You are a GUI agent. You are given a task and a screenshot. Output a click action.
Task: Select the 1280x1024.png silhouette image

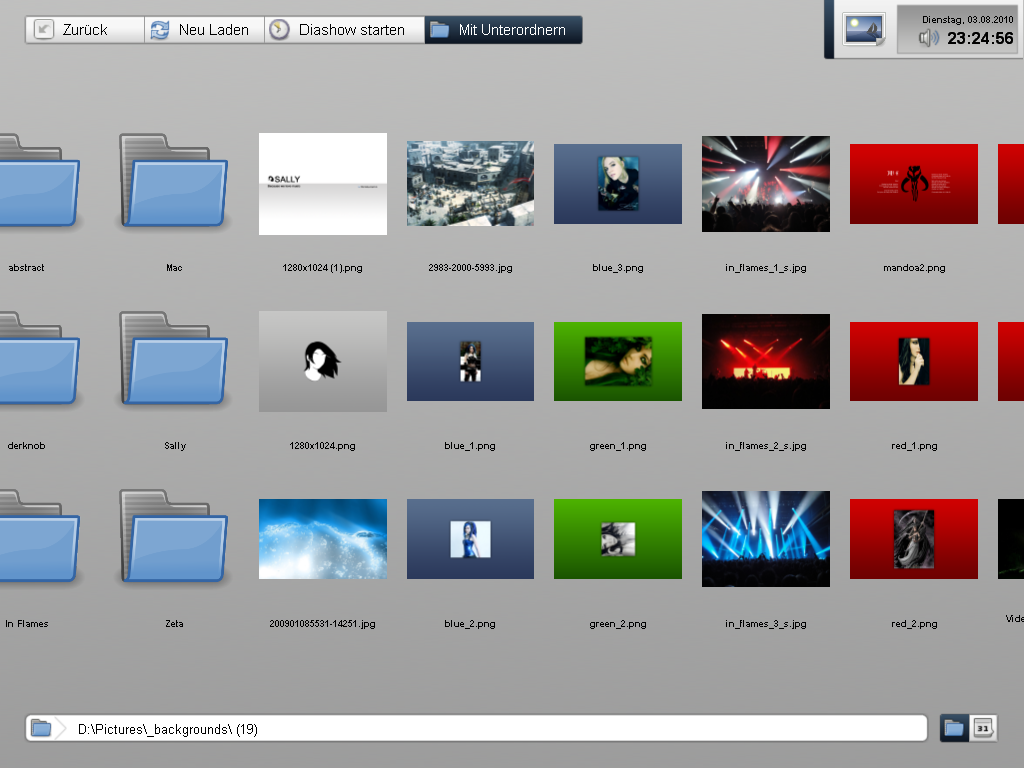[x=323, y=361]
